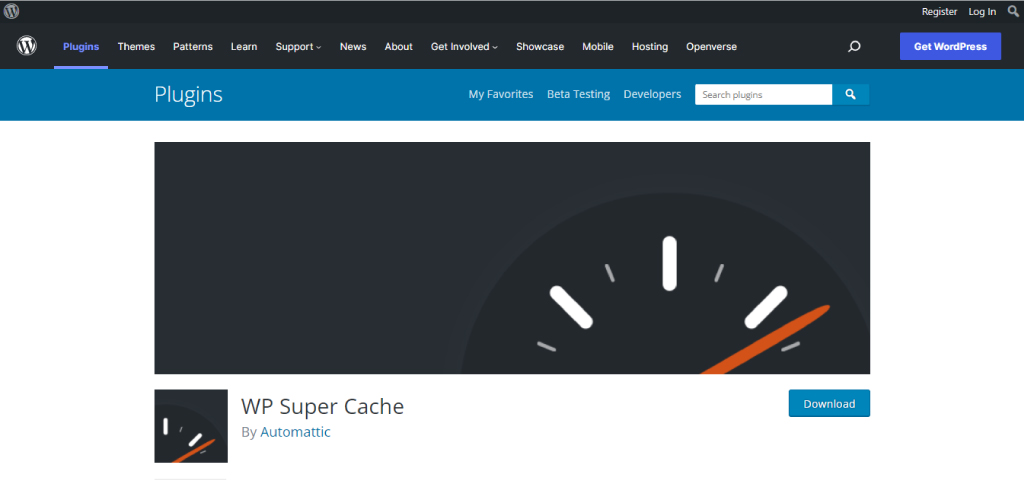Go to Showcase in the navigation
Viewport: 1024px width, 480px height.
tap(539, 46)
